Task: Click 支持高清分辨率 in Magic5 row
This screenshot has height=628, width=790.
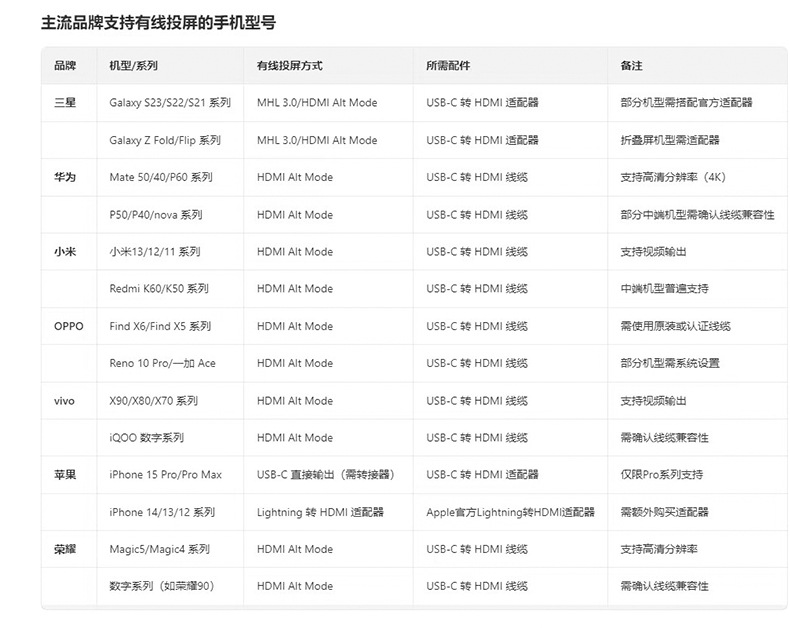Action: point(659,549)
